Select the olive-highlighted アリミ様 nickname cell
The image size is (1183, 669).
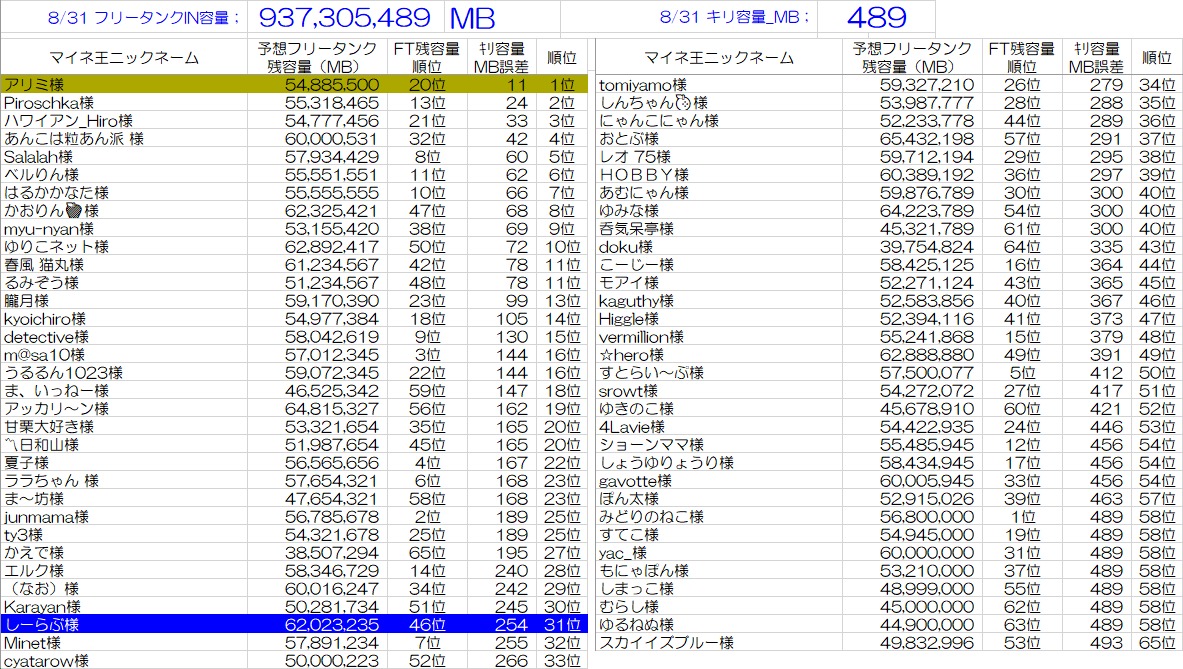124,85
